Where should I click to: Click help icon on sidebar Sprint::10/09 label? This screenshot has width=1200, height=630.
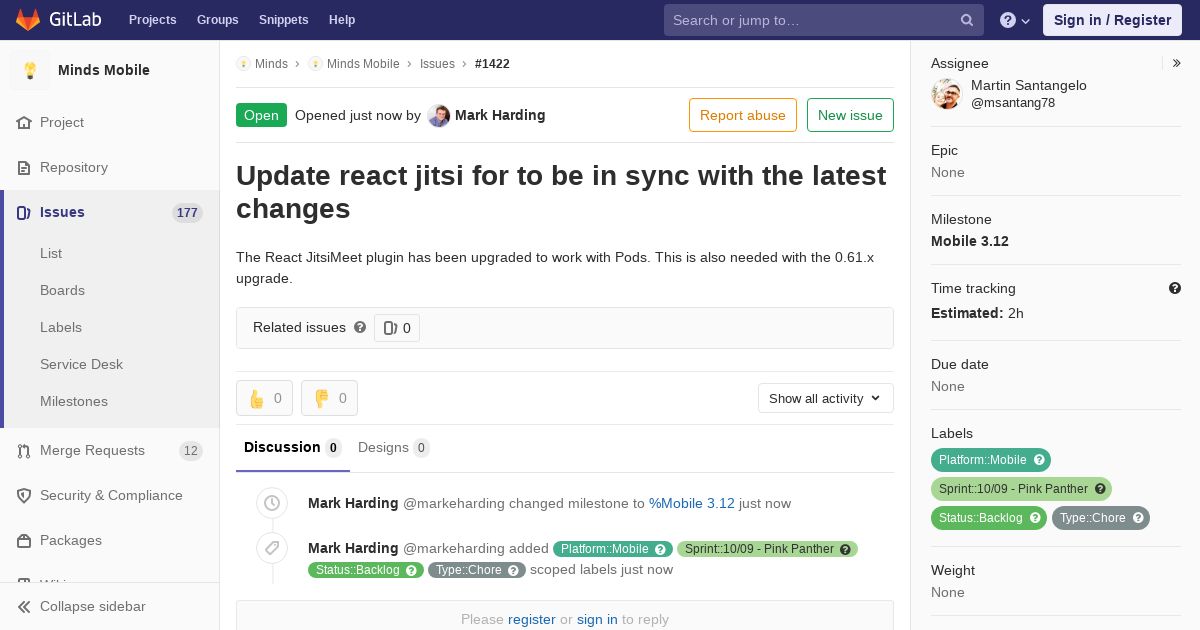pos(1100,489)
